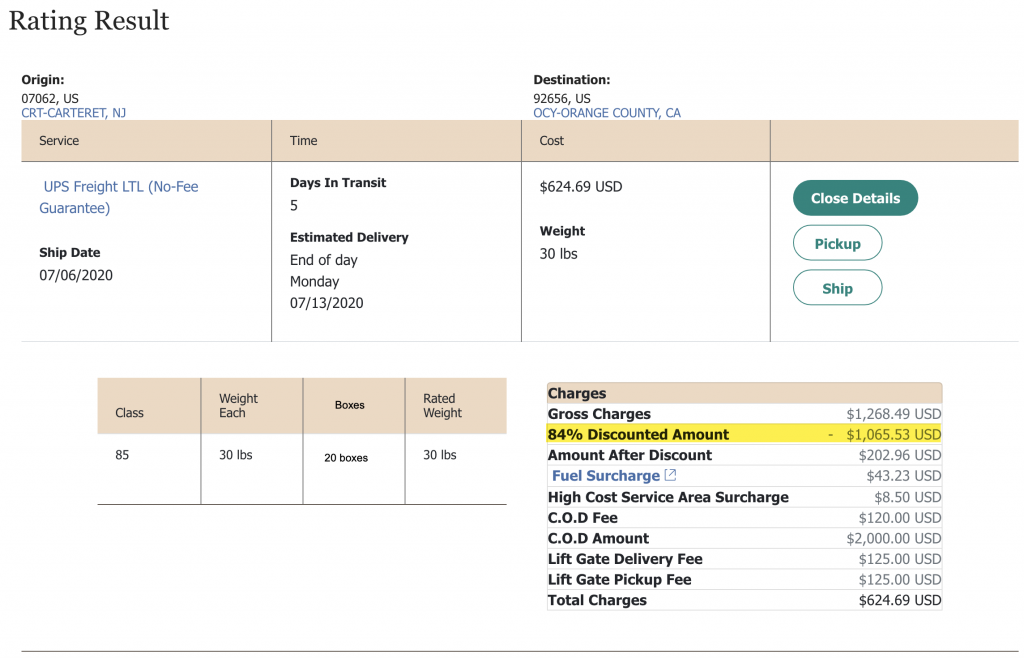Image resolution: width=1024 pixels, height=658 pixels.
Task: Click the Lift Gate Delivery Fee label
Action: [625, 559]
